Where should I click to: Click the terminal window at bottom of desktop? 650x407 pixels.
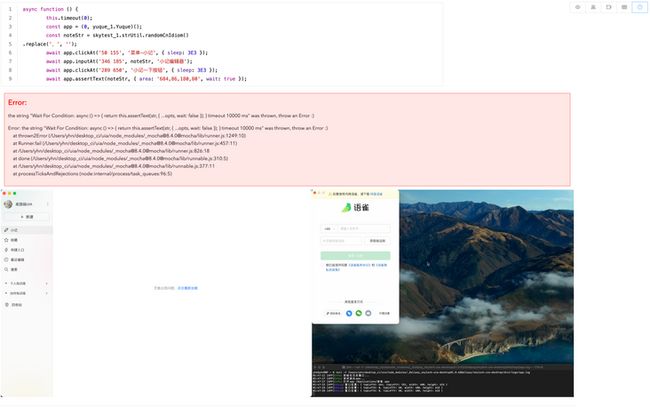click(443, 381)
